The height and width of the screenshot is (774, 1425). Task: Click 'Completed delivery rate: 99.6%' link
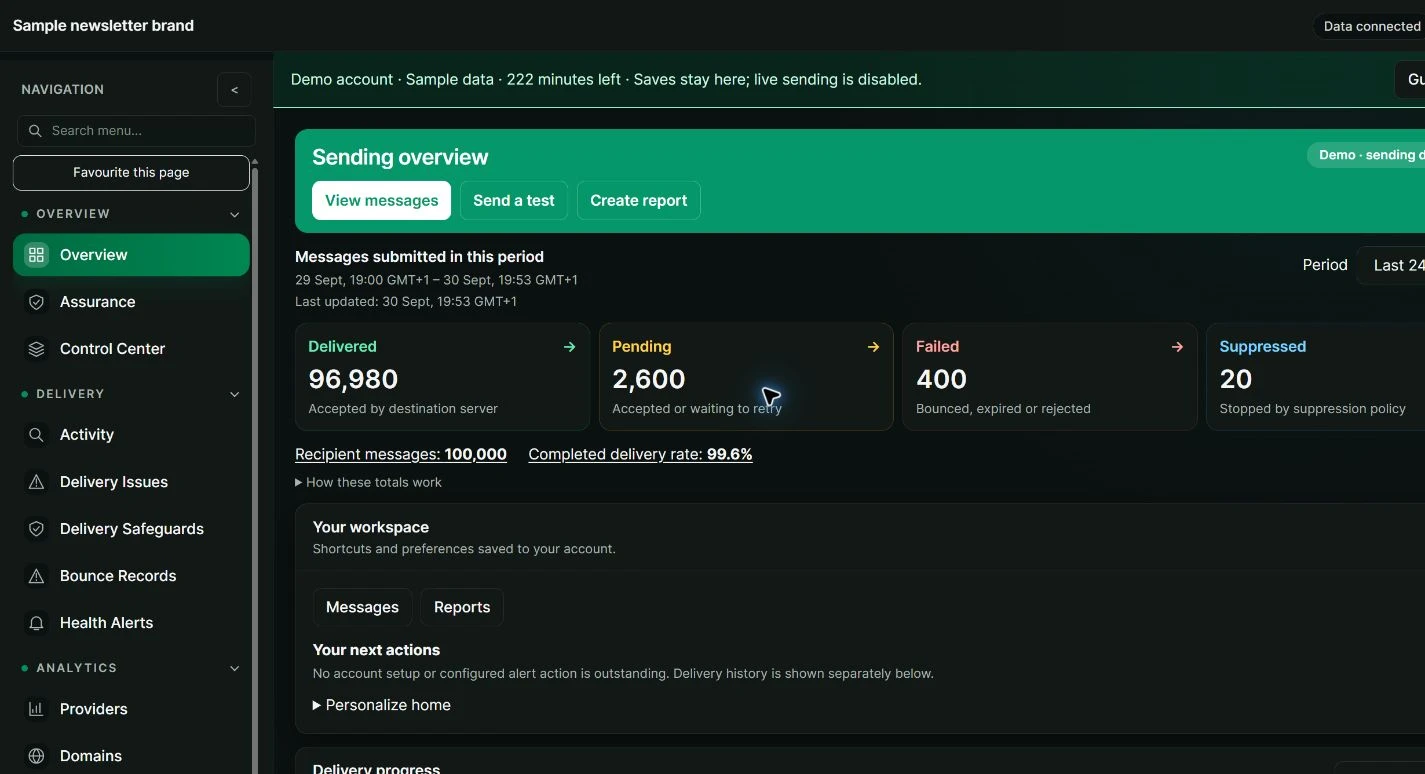(640, 454)
